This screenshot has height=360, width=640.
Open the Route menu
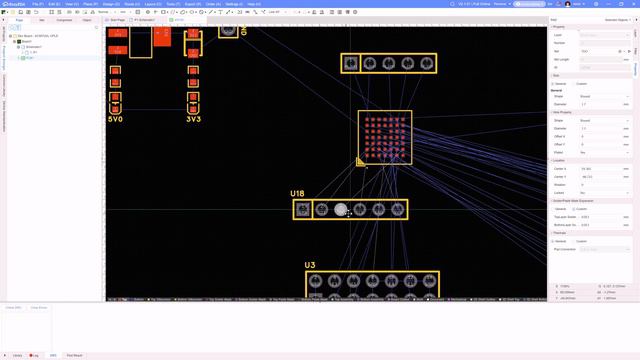(x=131, y=4)
